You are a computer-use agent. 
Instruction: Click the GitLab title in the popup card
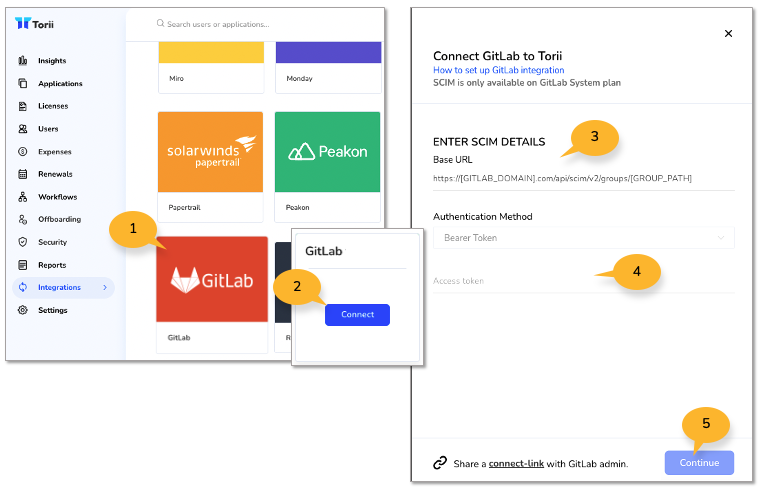(323, 251)
